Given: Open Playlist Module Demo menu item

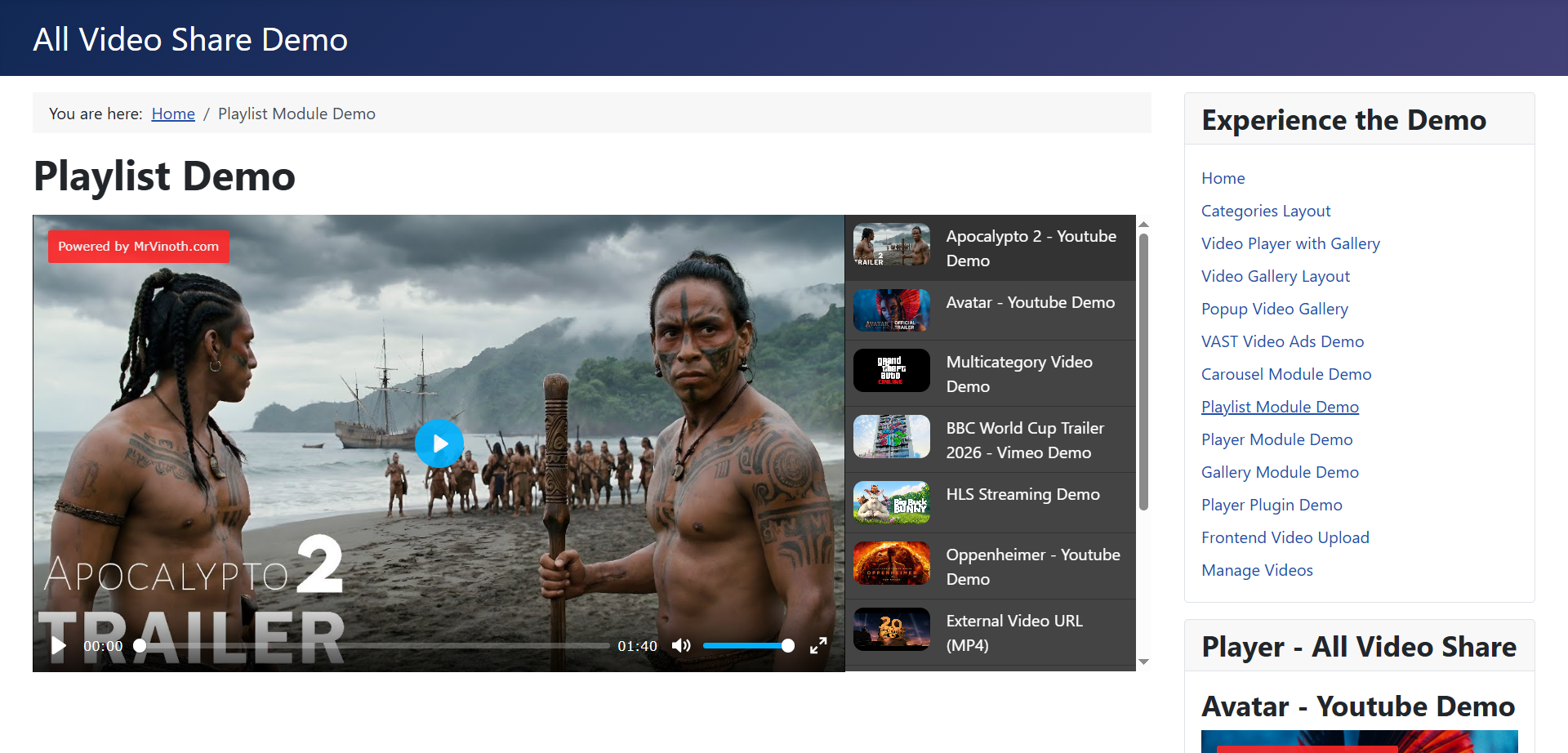Looking at the screenshot, I should (1281, 407).
